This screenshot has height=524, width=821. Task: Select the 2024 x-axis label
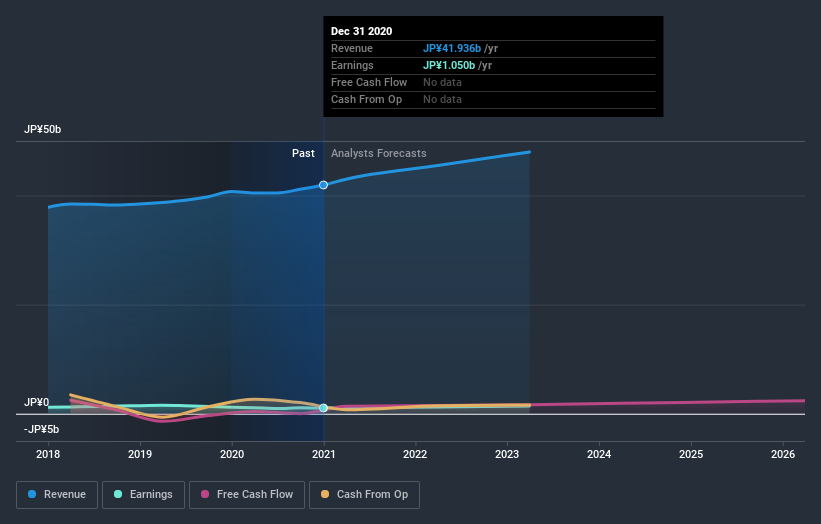[x=599, y=454]
